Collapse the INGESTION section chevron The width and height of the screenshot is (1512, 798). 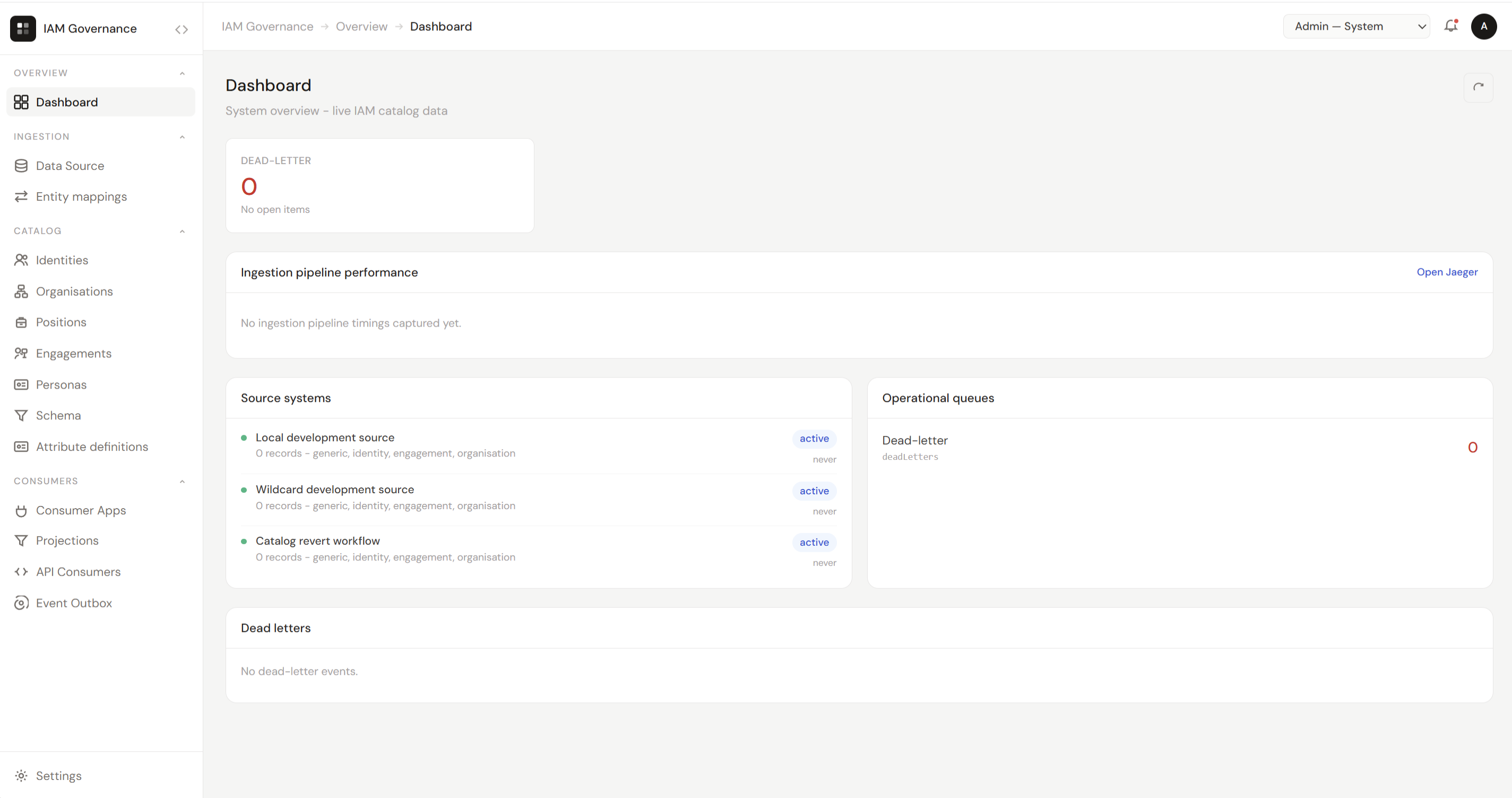(182, 137)
